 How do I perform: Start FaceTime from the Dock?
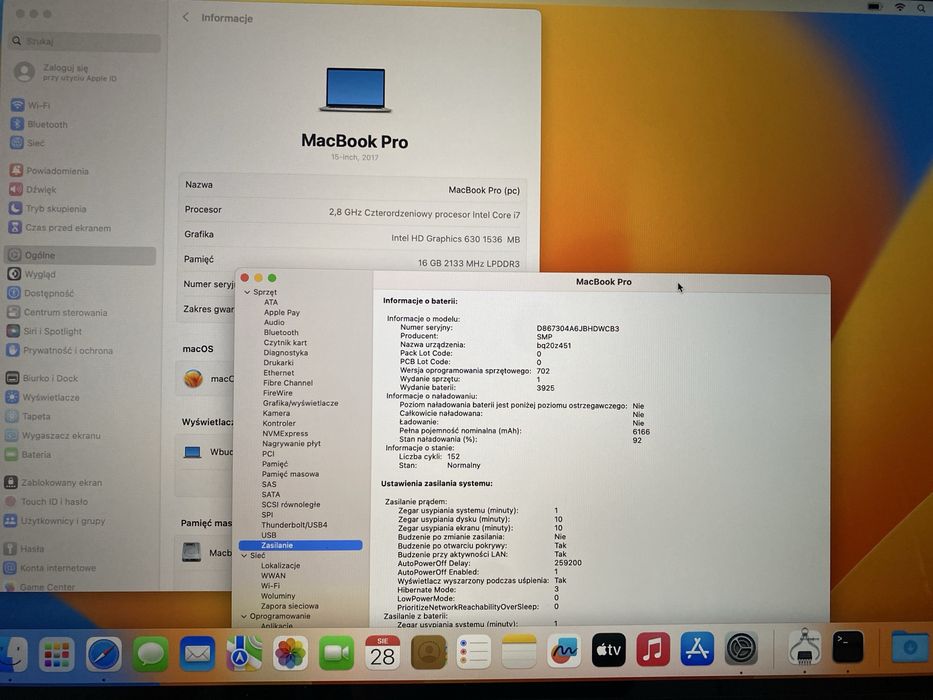(x=336, y=653)
